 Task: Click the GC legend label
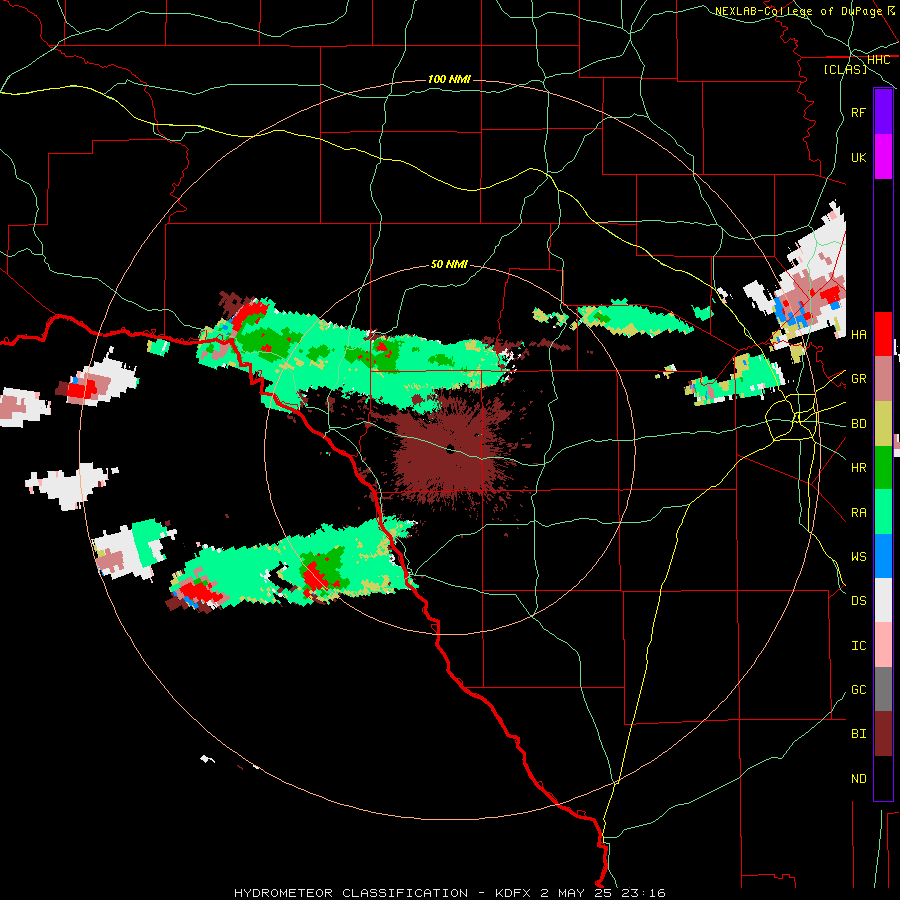(x=858, y=689)
